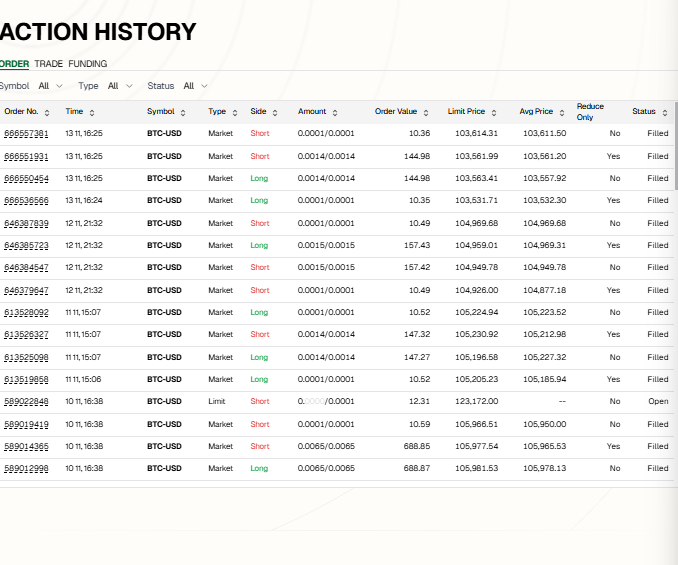View order 613519858 details
The width and height of the screenshot is (678, 565).
26,380
